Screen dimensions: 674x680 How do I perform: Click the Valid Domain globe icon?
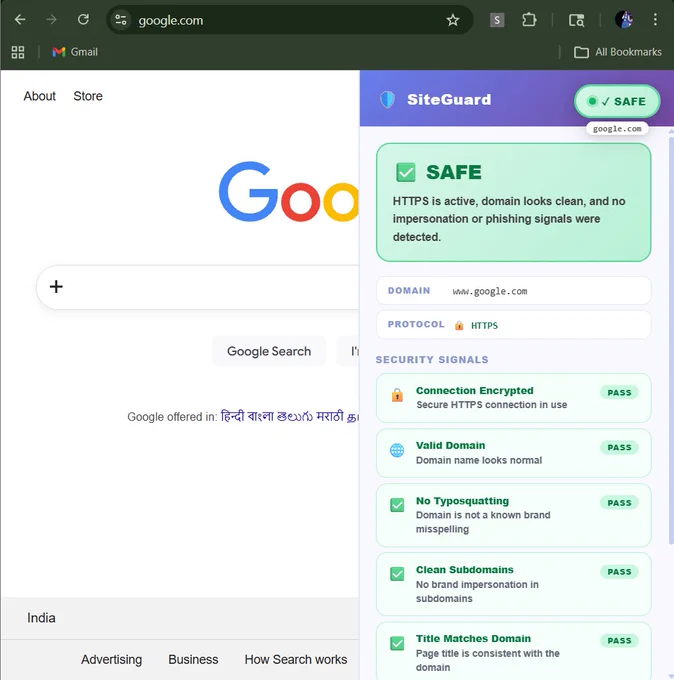397,450
